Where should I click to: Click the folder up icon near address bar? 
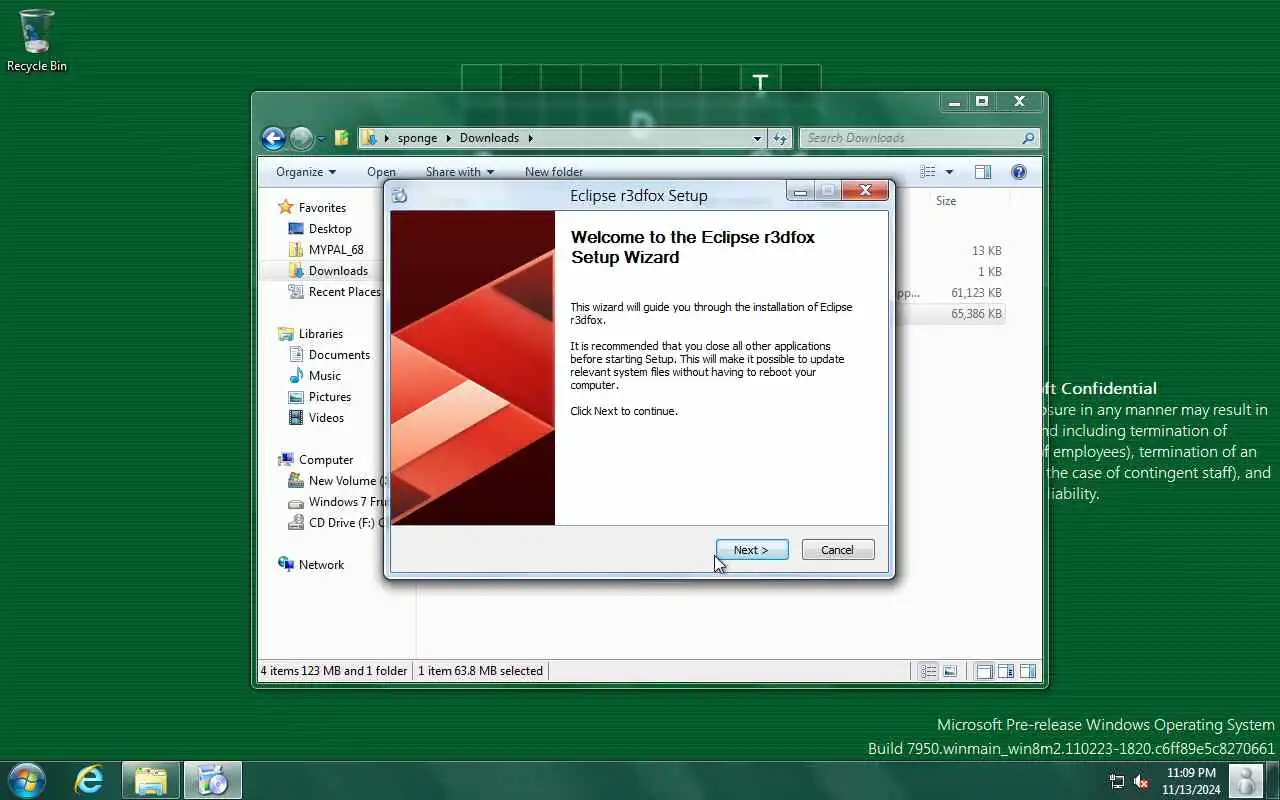coord(342,138)
